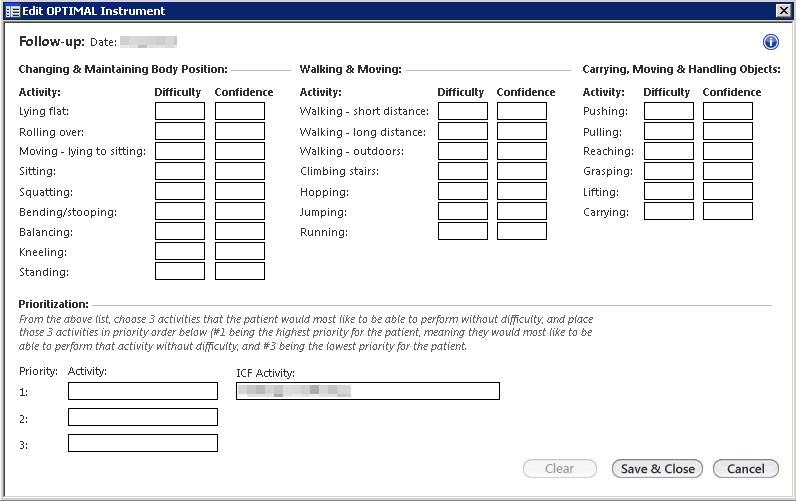796x501 pixels.
Task: Click Pulling Confidence field
Action: [728, 131]
